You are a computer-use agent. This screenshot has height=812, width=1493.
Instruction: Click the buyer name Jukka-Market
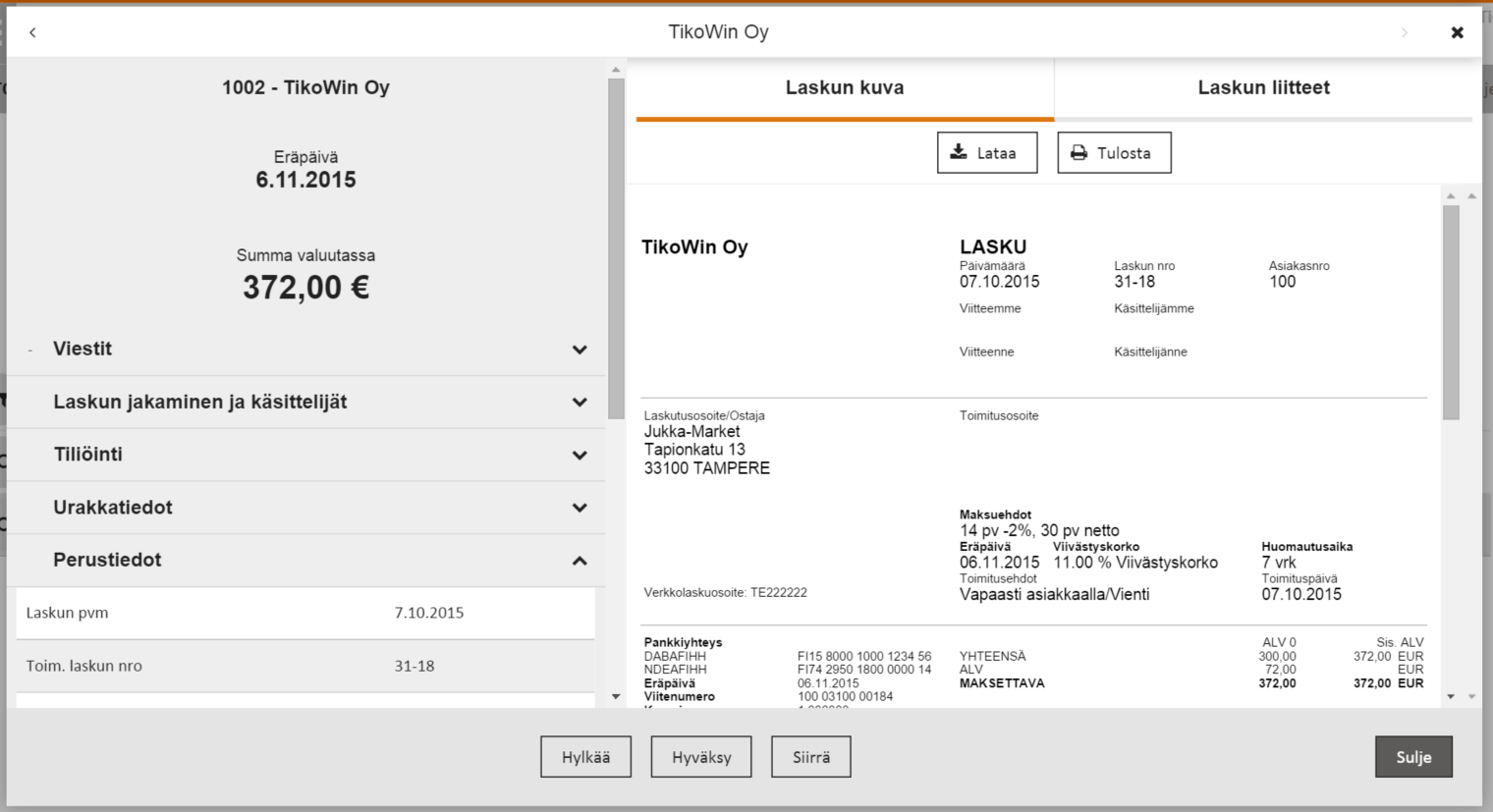[x=691, y=431]
